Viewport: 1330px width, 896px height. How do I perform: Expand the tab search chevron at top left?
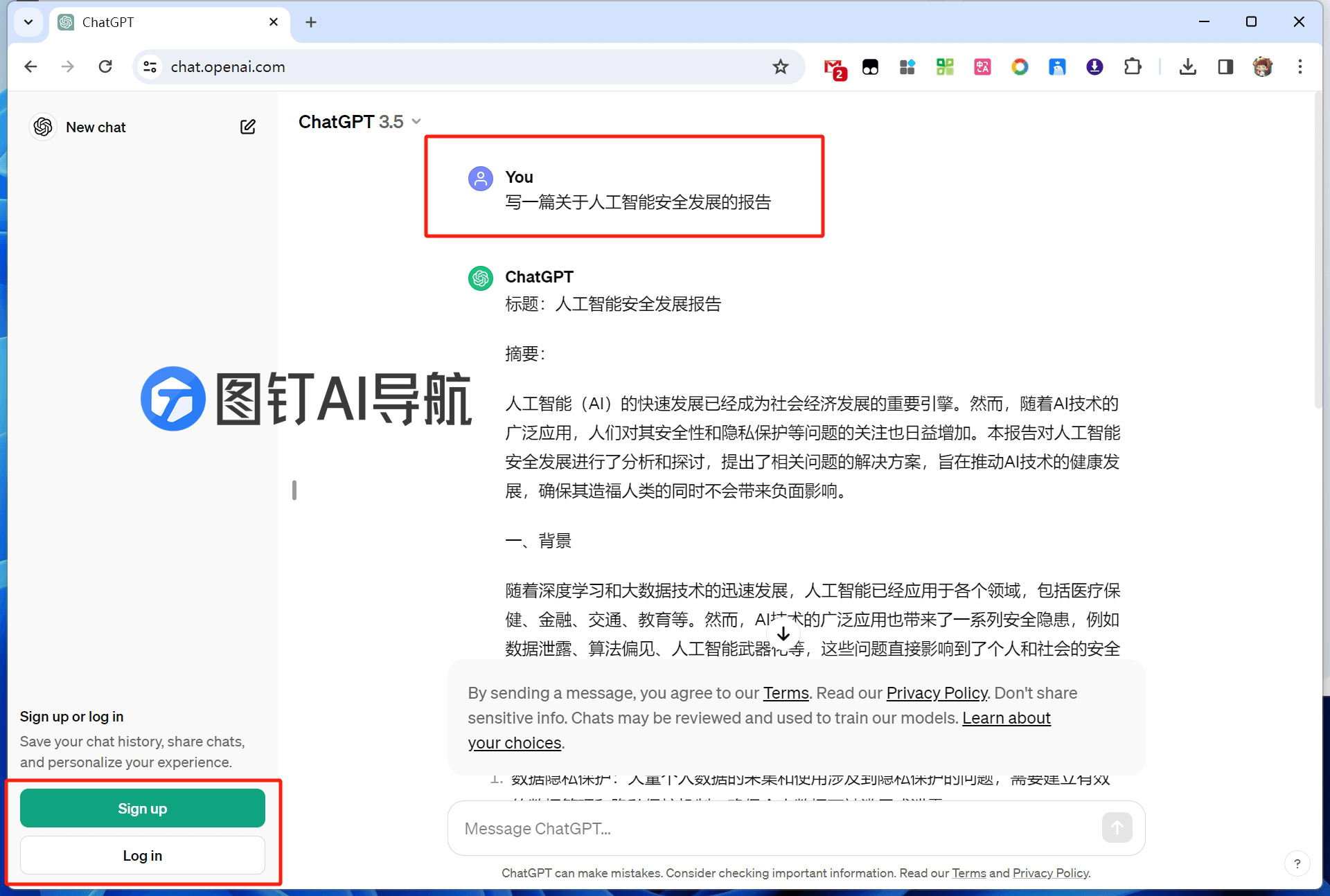[x=28, y=21]
